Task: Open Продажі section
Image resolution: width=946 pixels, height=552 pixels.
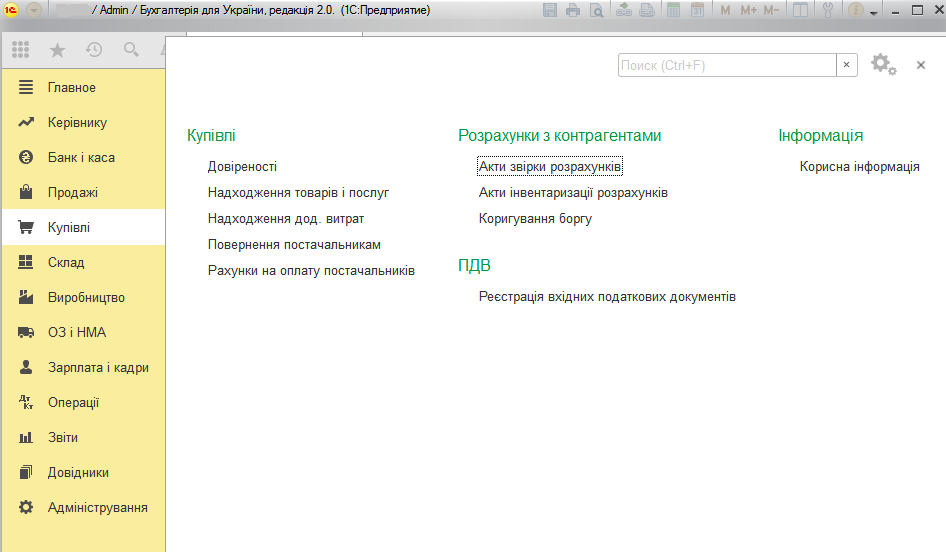Action: (x=84, y=192)
